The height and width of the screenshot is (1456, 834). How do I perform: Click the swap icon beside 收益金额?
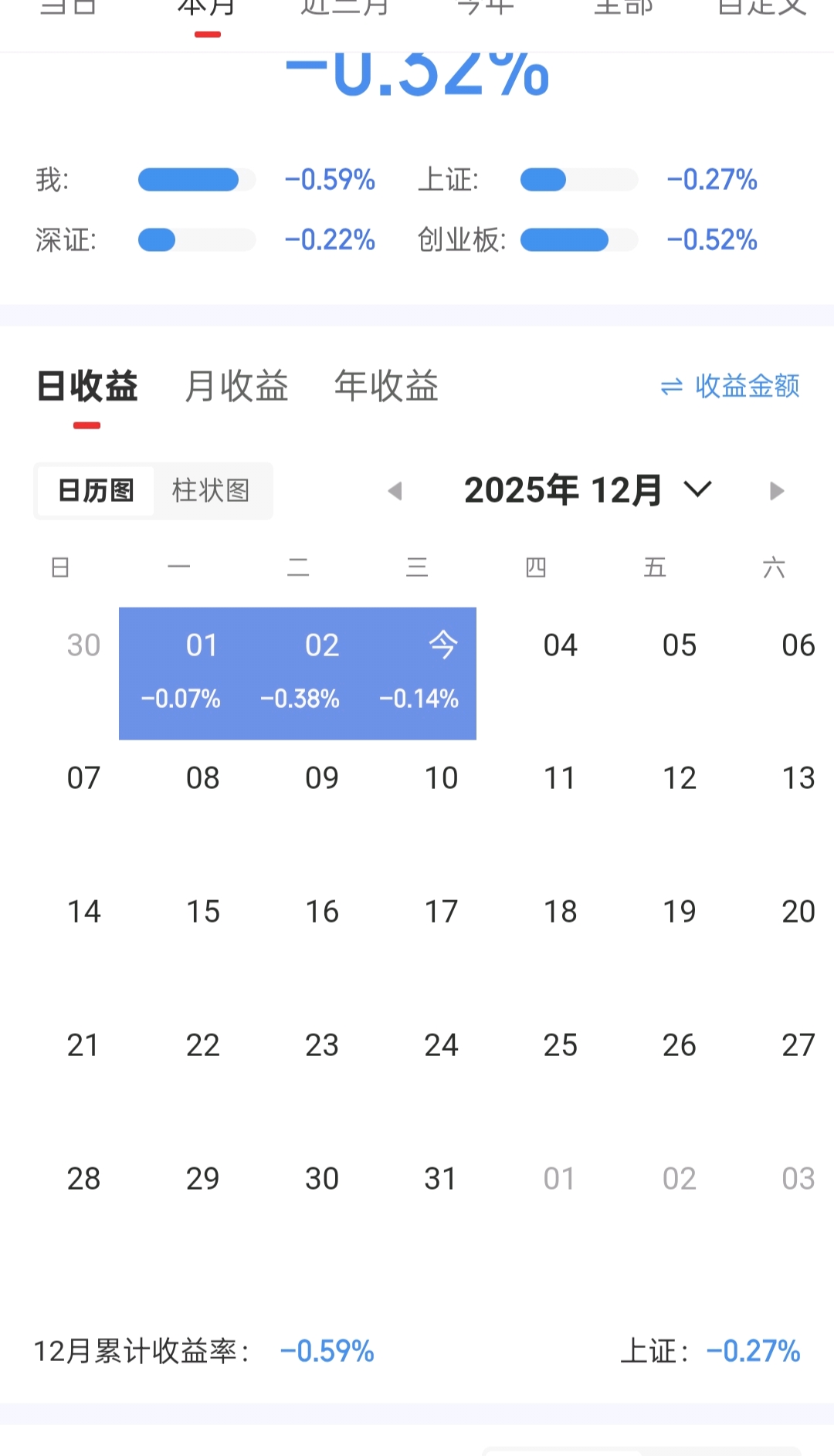(672, 386)
